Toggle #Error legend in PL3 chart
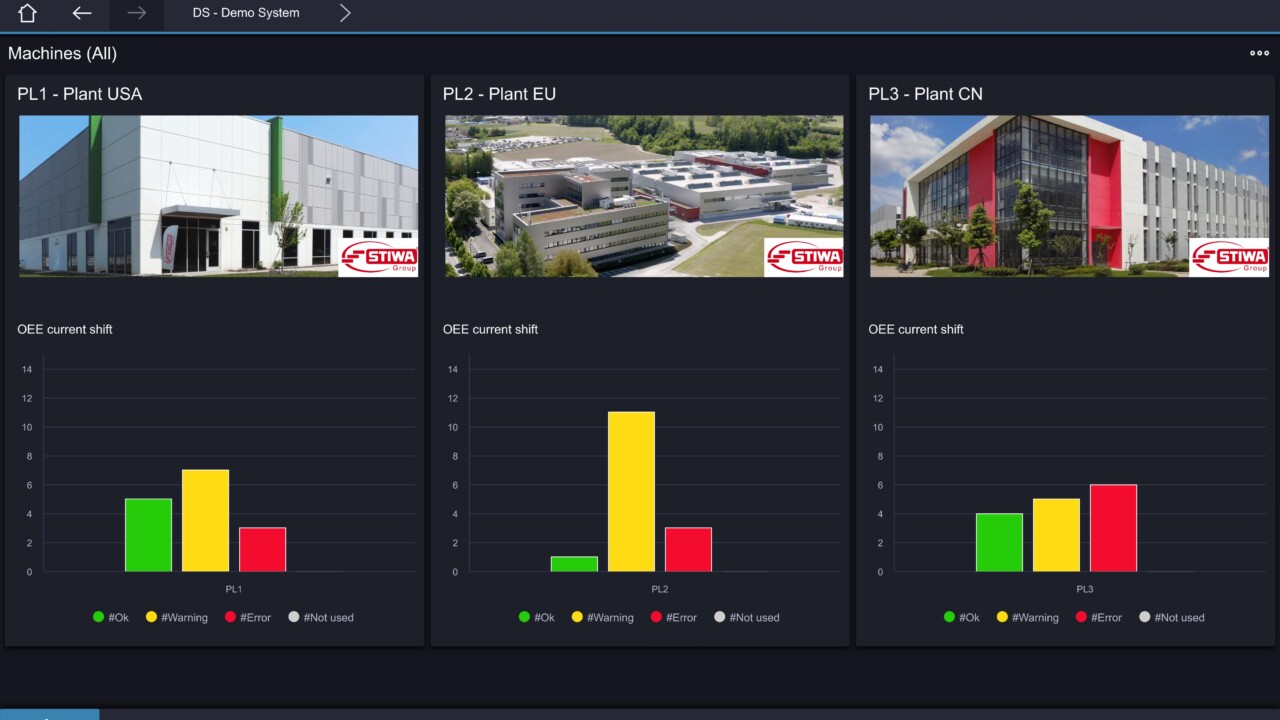The width and height of the screenshot is (1280, 720). tap(1099, 617)
